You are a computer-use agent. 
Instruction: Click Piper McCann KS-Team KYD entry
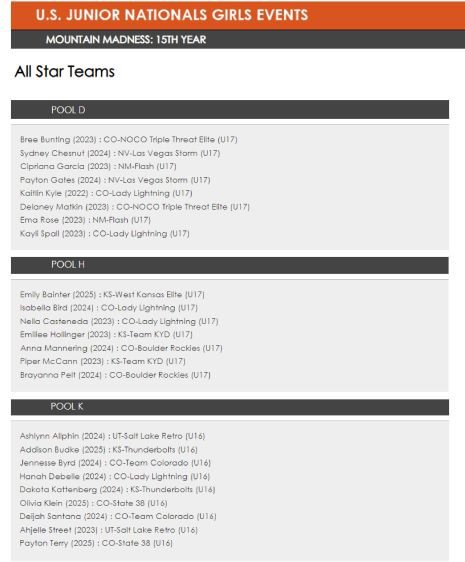pyautogui.click(x=103, y=361)
